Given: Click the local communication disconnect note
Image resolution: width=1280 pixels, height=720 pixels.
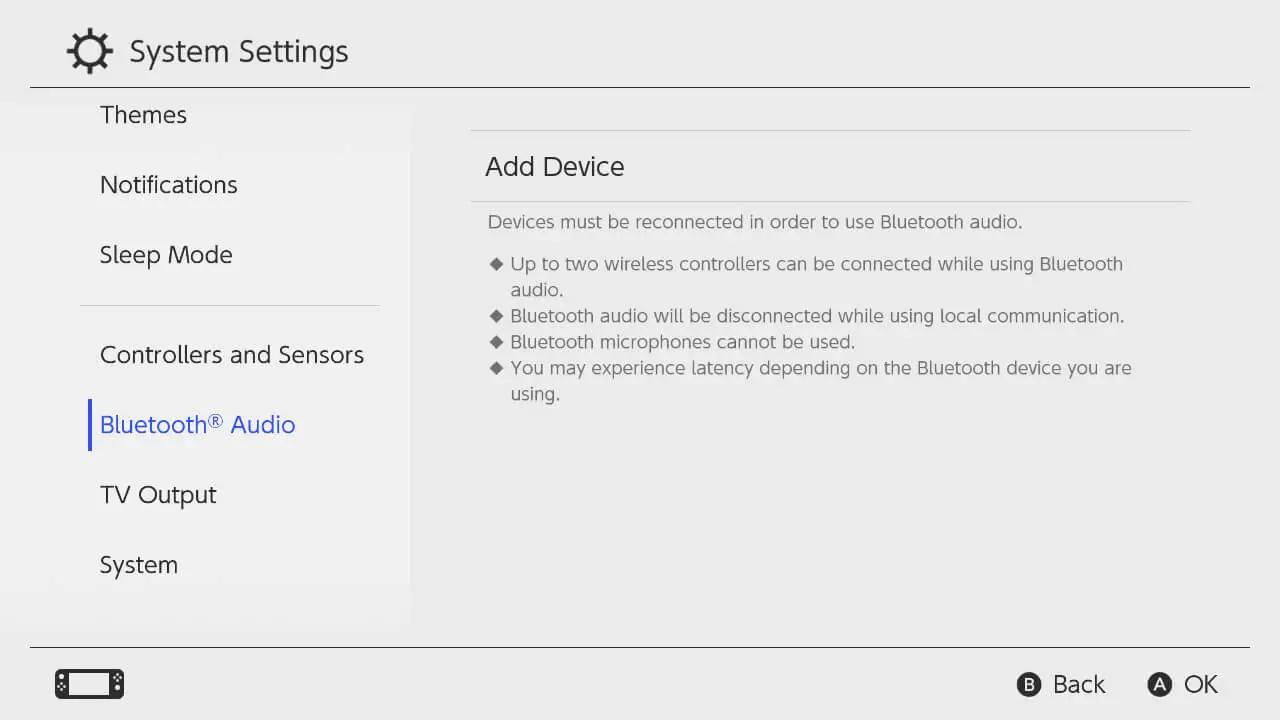Looking at the screenshot, I should pos(816,316).
